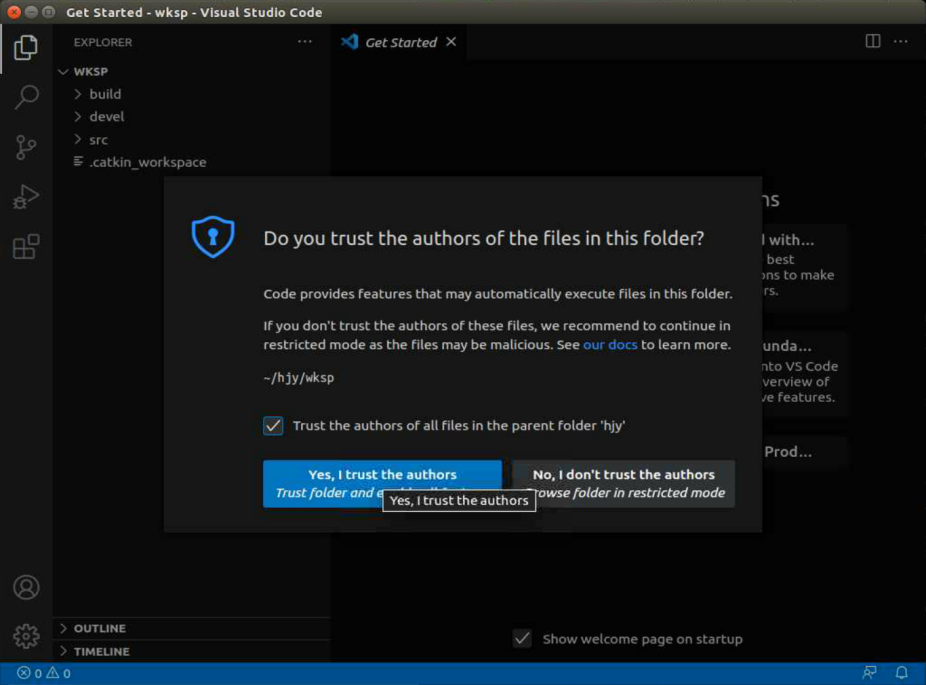926x685 pixels.
Task: Open the .catkin_workspace file
Action: pos(148,162)
